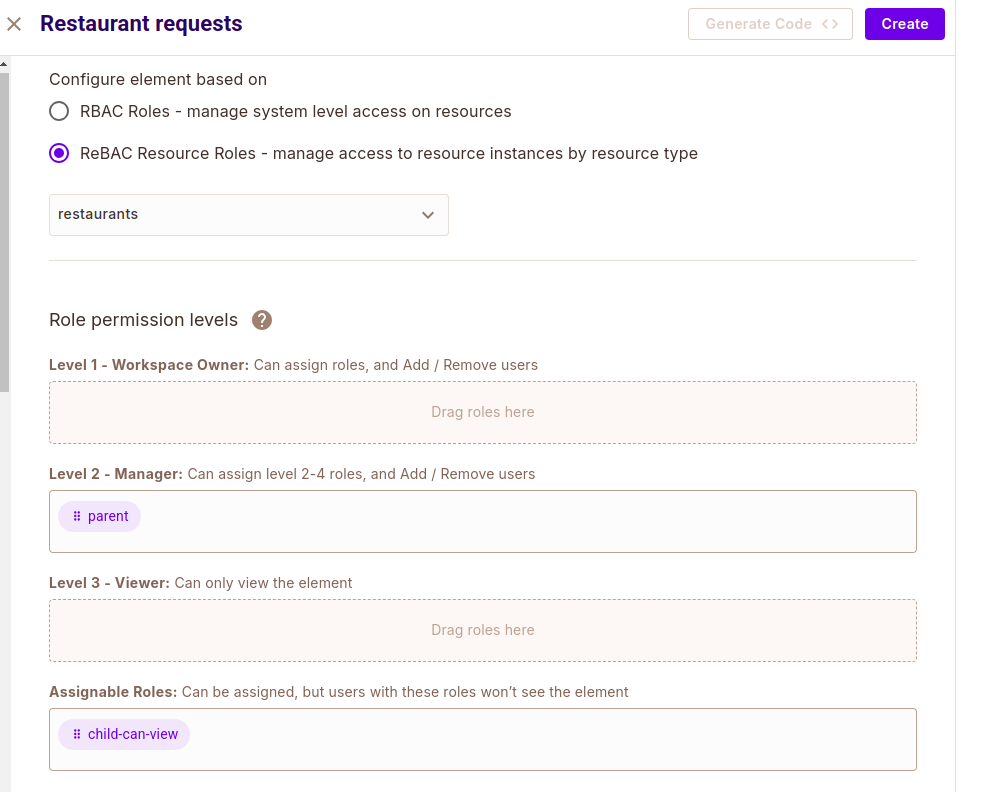The height and width of the screenshot is (792, 996).
Task: Click the code brackets icon in Generate Code
Action: click(x=830, y=24)
